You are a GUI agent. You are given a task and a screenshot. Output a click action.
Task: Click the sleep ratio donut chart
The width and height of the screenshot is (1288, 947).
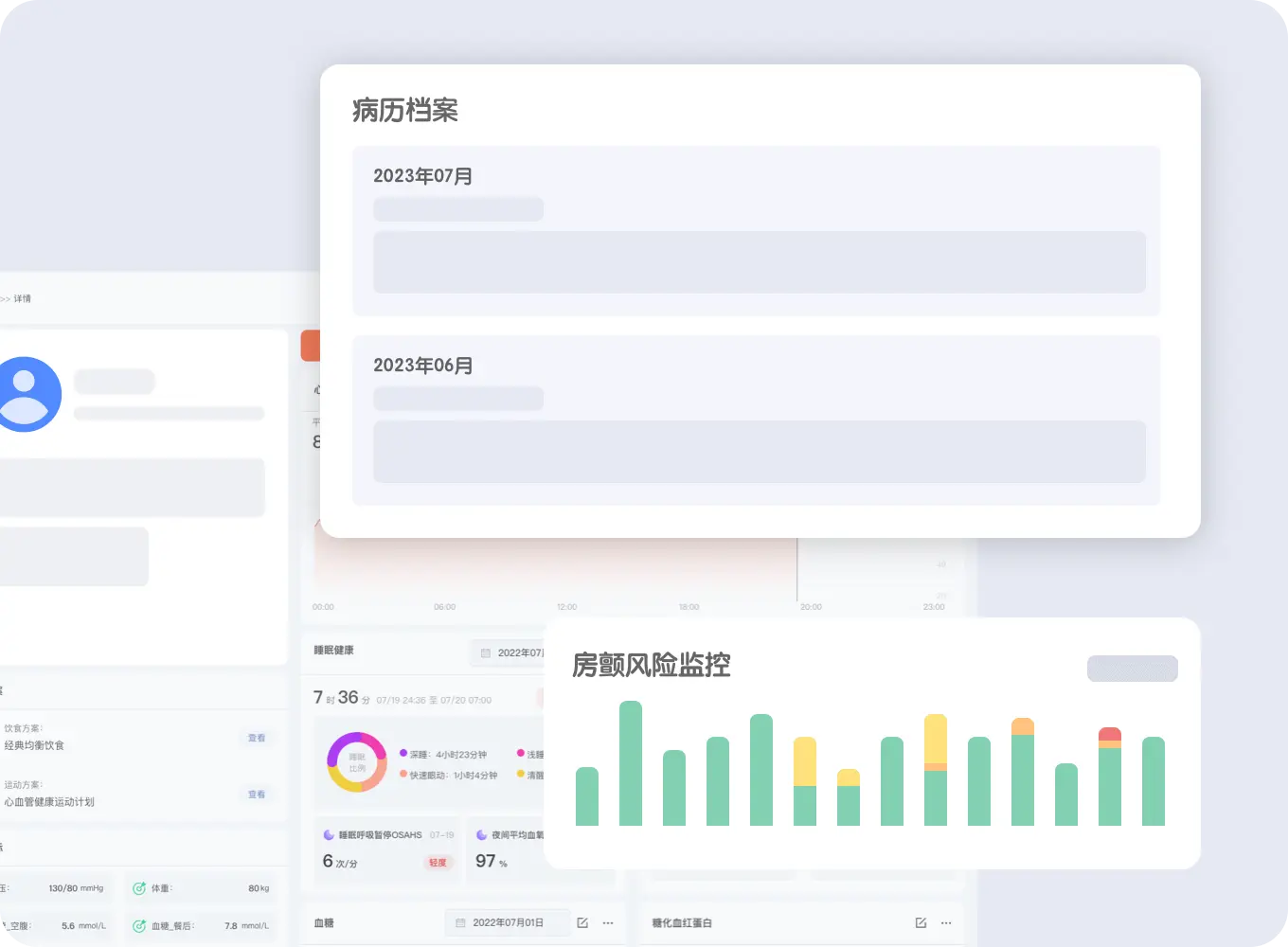[357, 761]
